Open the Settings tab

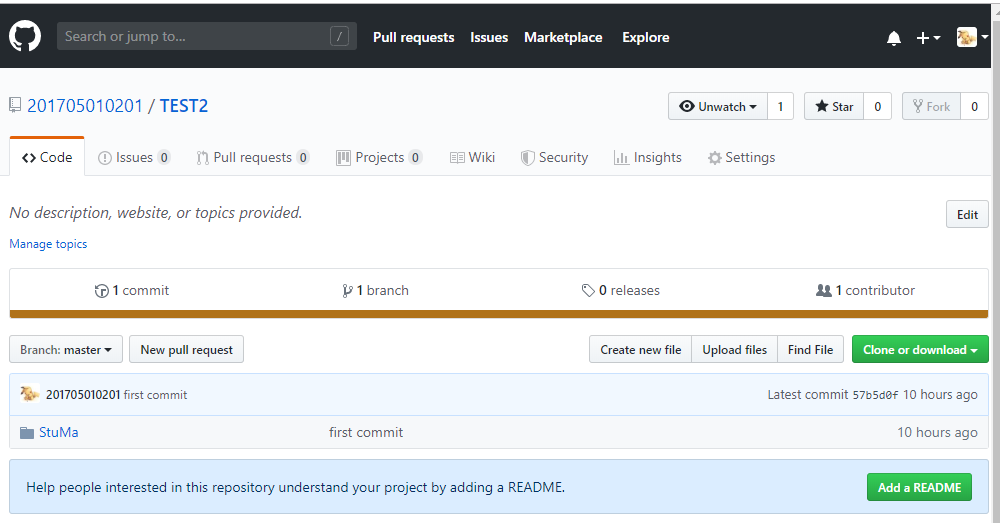tap(741, 158)
